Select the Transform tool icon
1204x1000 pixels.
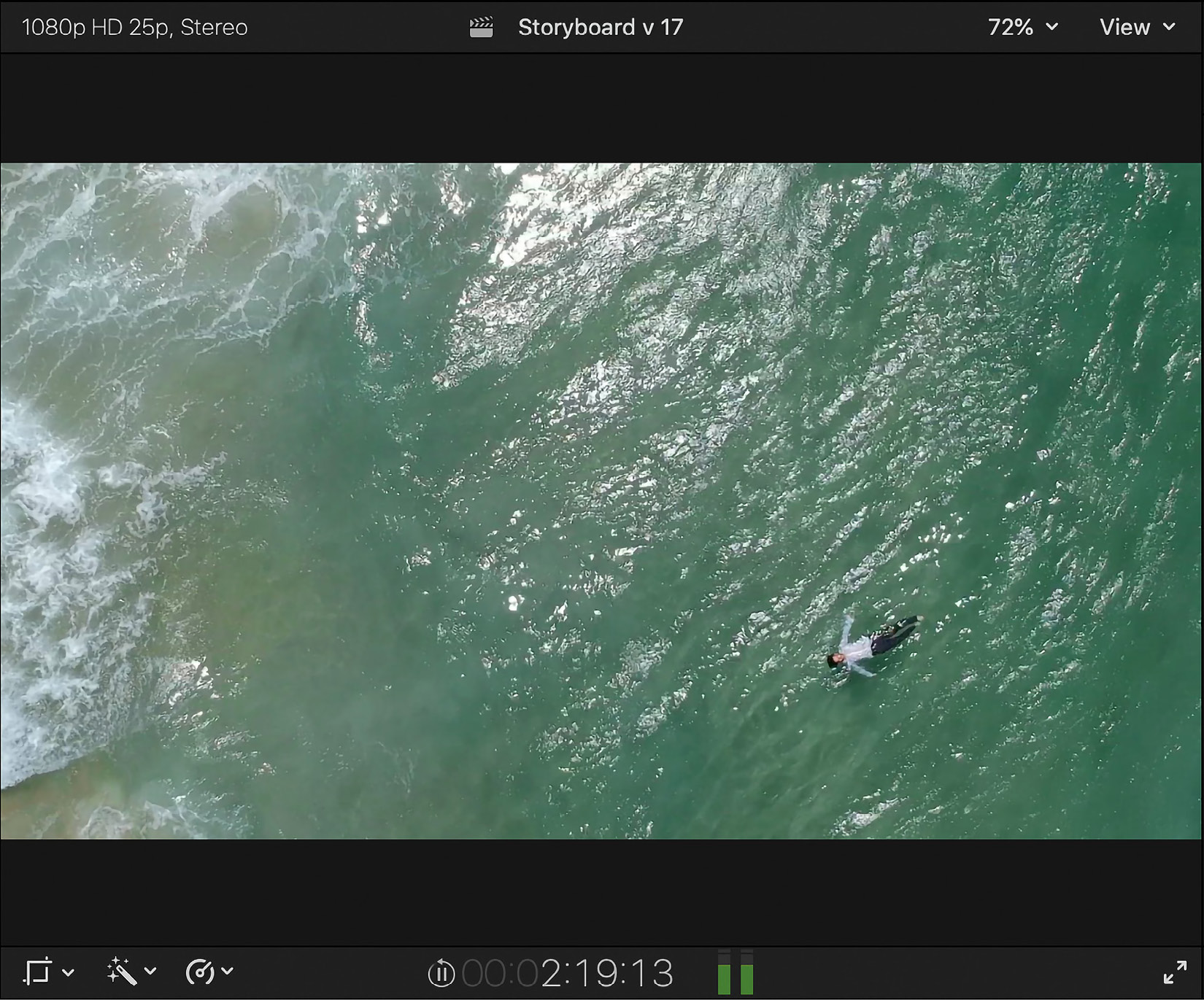click(x=38, y=972)
